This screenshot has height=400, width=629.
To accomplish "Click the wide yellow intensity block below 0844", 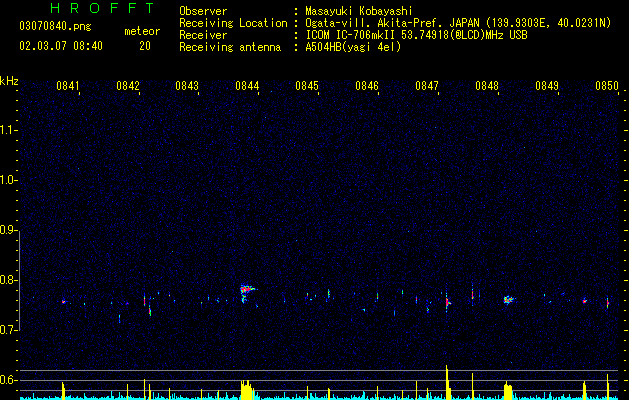I will click(247, 390).
